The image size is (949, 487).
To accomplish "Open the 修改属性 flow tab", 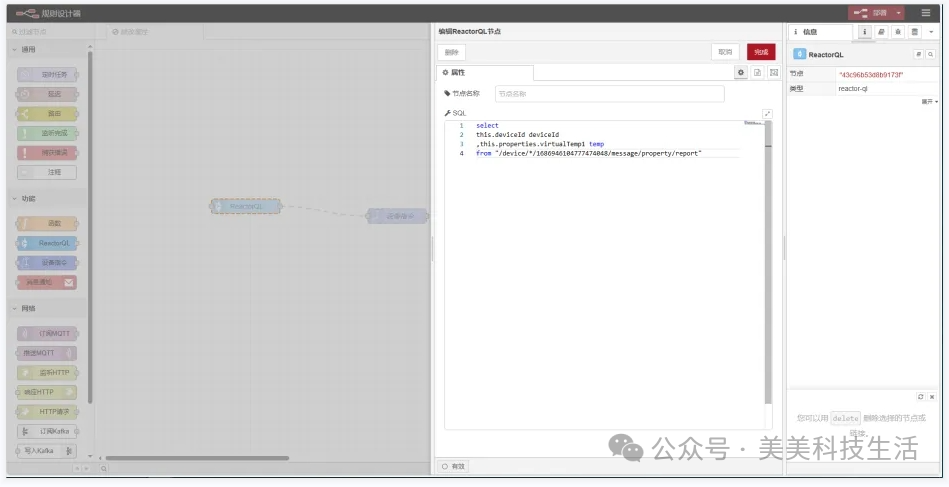I will pos(154,31).
